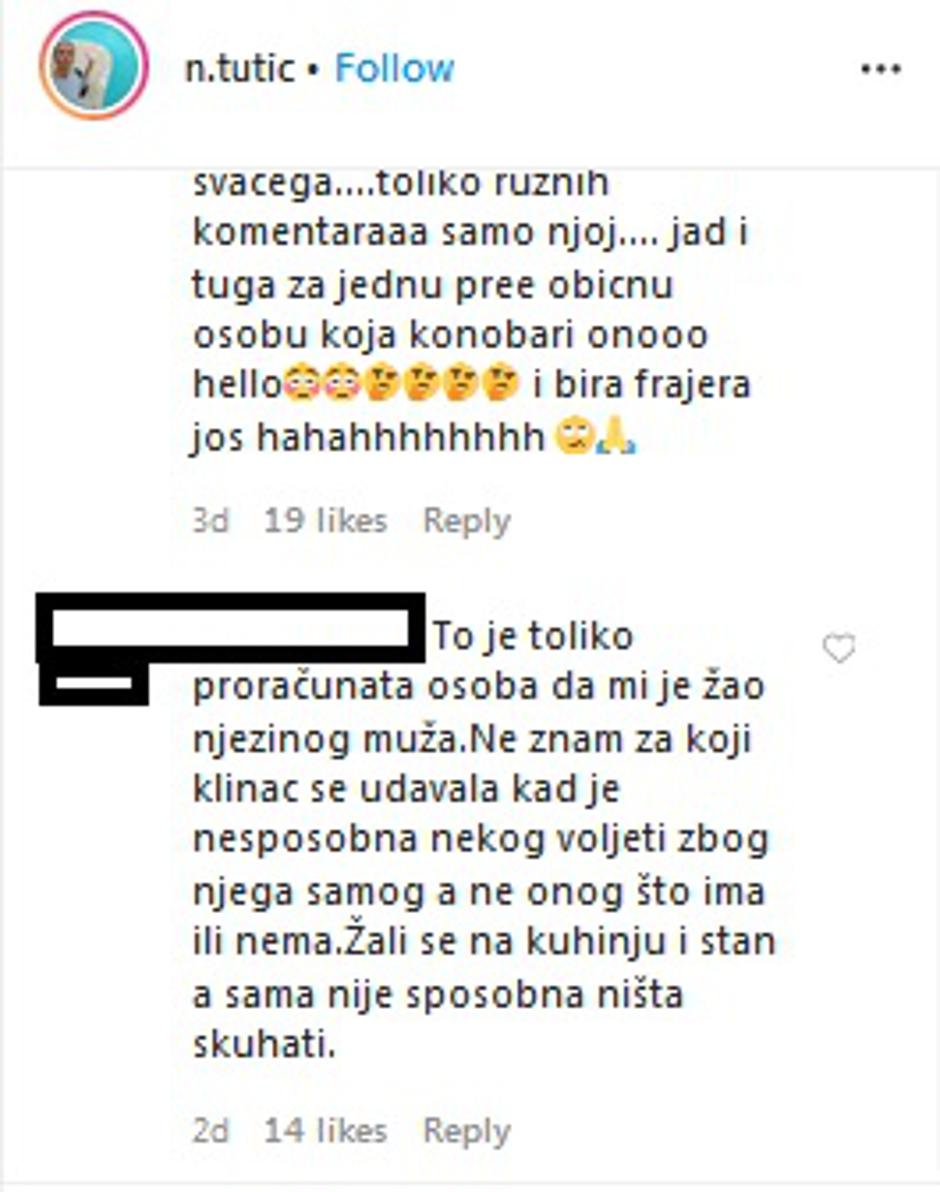Image resolution: width=940 pixels, height=1192 pixels.
Task: Open the 3d timestamp of the first comment
Action: (210, 522)
